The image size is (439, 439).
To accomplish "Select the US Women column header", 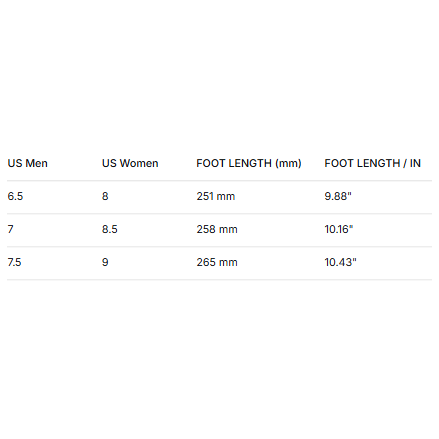I will coord(130,163).
